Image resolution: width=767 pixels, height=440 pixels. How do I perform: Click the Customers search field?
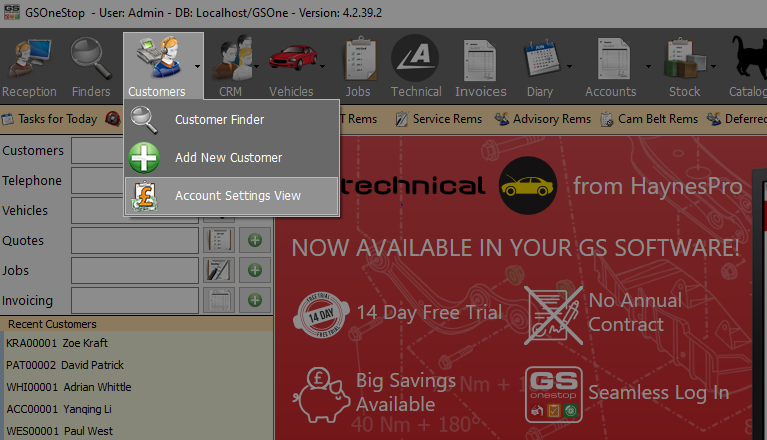(x=98, y=151)
